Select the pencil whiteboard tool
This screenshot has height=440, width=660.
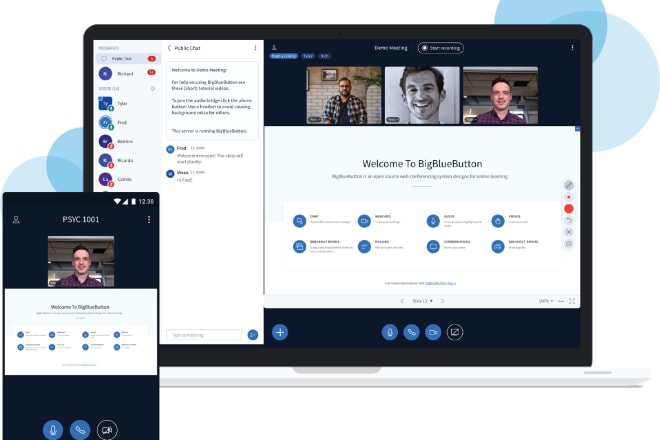569,185
